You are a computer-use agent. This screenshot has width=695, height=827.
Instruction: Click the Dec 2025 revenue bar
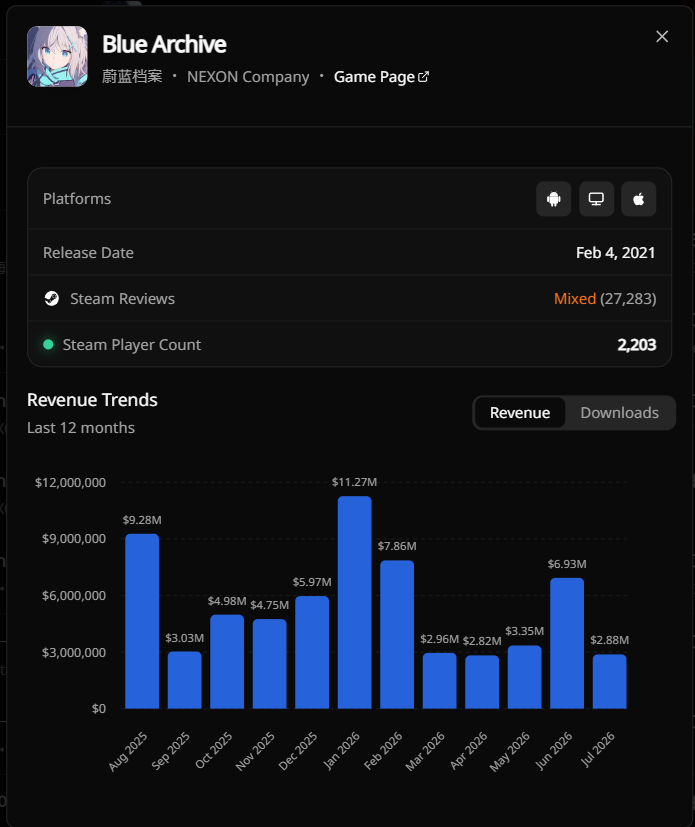tap(312, 652)
